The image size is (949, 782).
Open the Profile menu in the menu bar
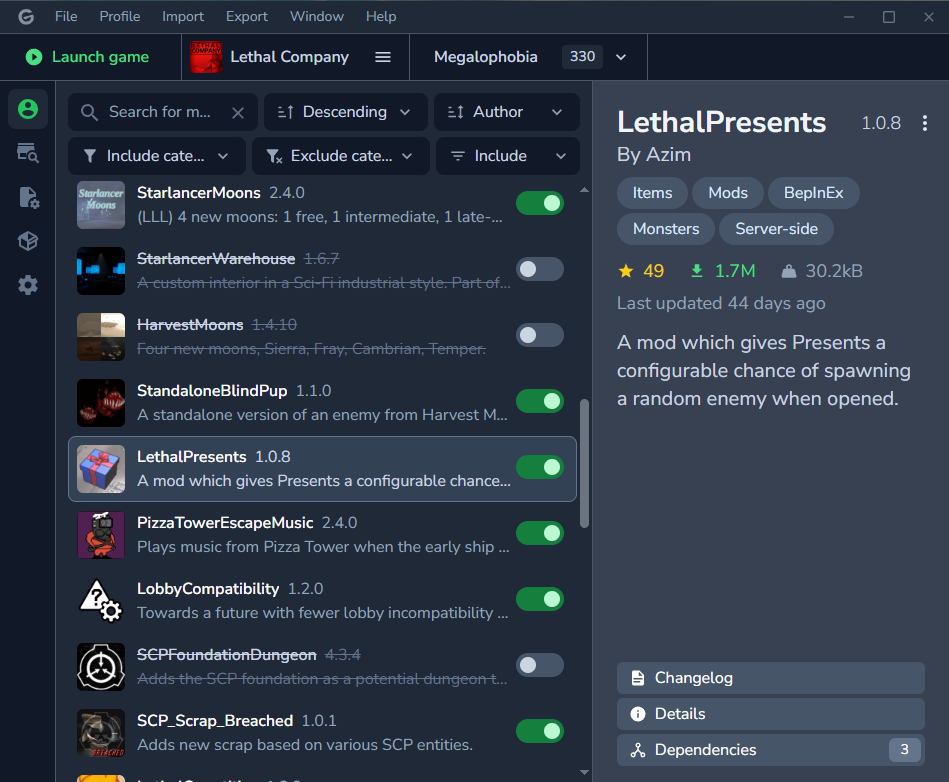click(119, 16)
